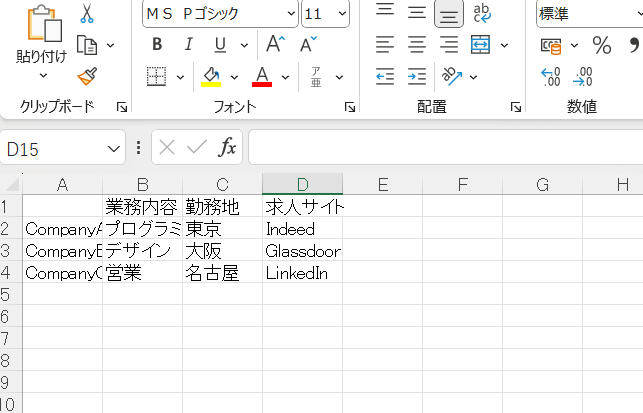The image size is (643, 413).
Task: Increase font size with larger A icon
Action: (x=275, y=43)
